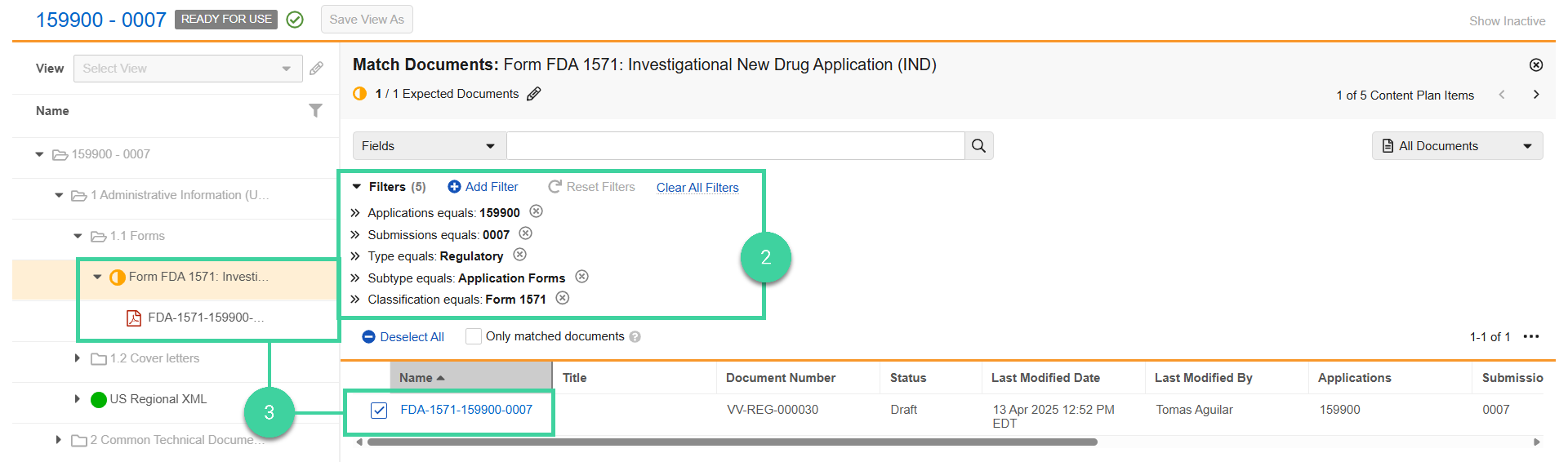This screenshot has width=1568, height=462.
Task: Select the 1.1 Forms folder label
Action: click(137, 236)
